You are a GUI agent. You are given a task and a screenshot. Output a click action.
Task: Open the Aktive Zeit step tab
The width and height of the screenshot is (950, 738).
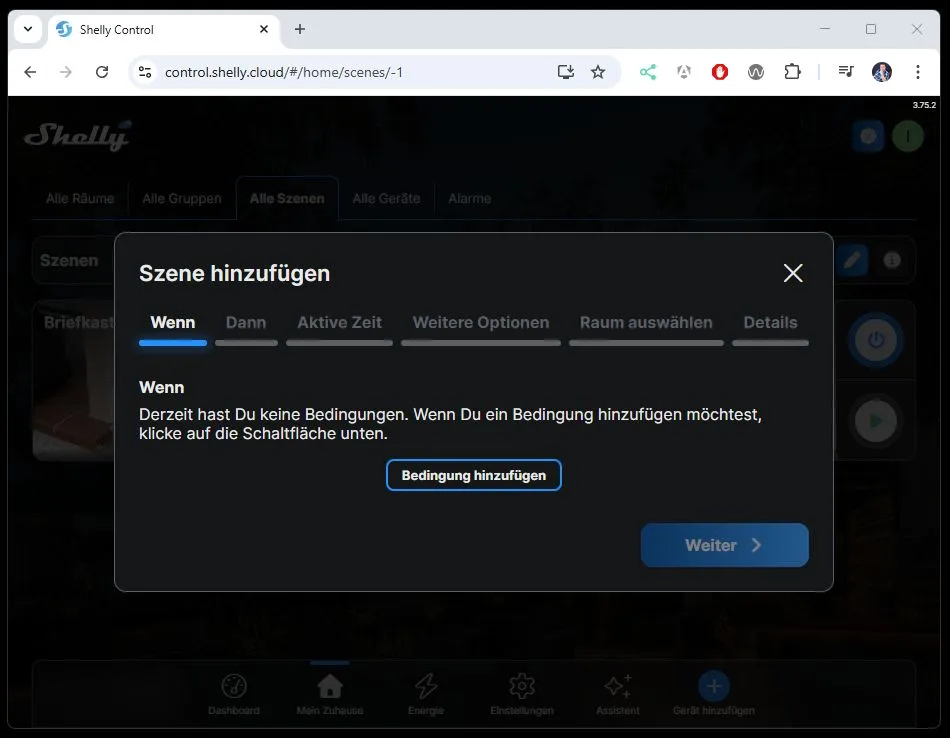point(339,323)
